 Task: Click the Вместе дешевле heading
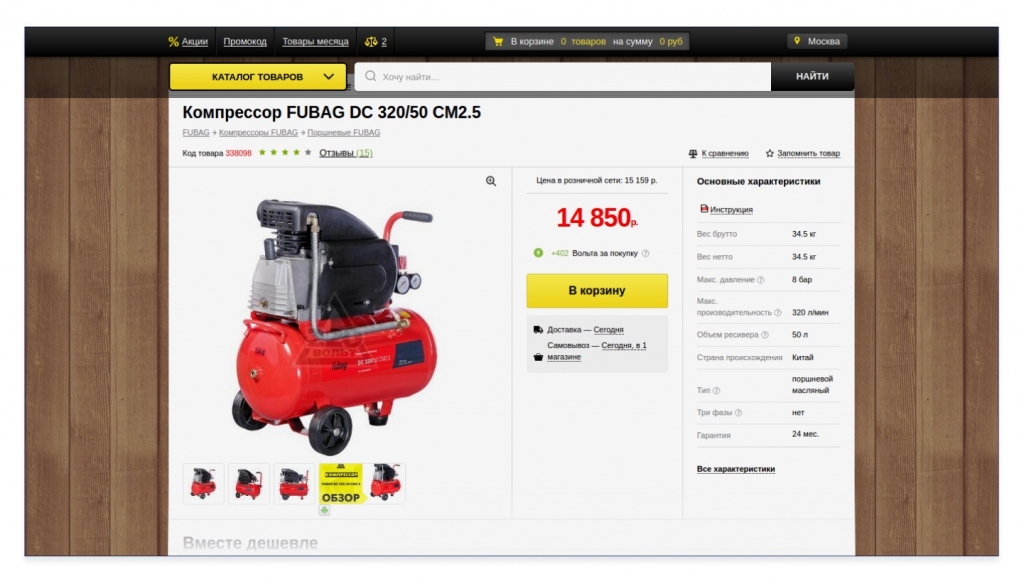250,543
